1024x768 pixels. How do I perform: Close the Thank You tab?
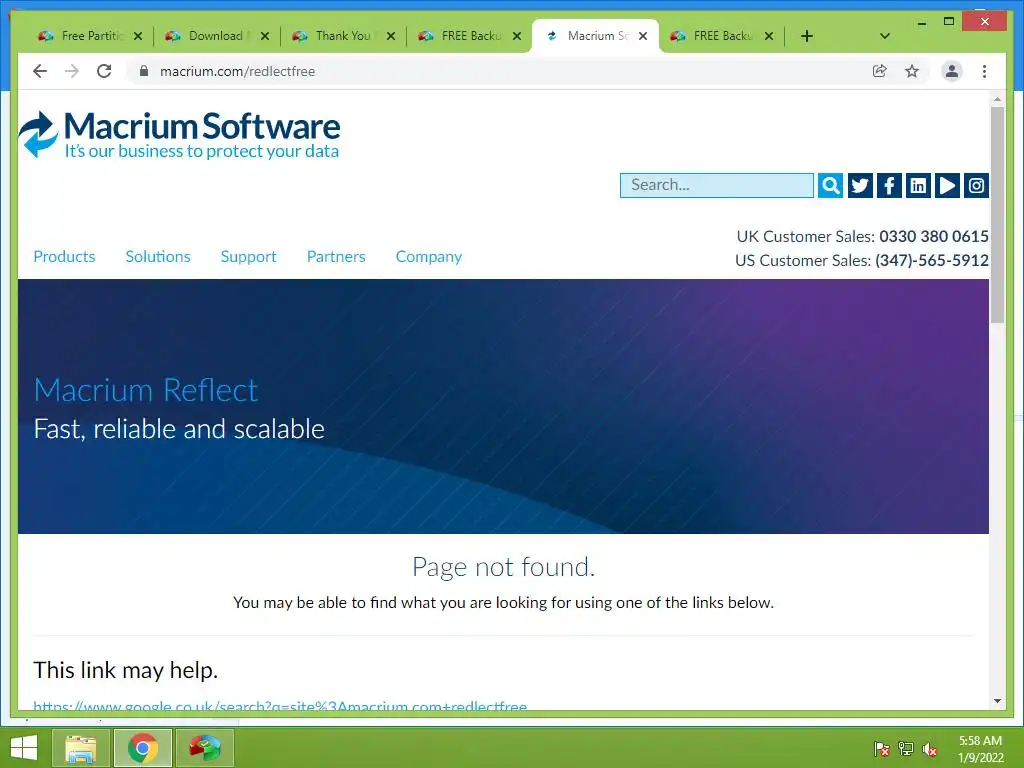click(x=391, y=36)
